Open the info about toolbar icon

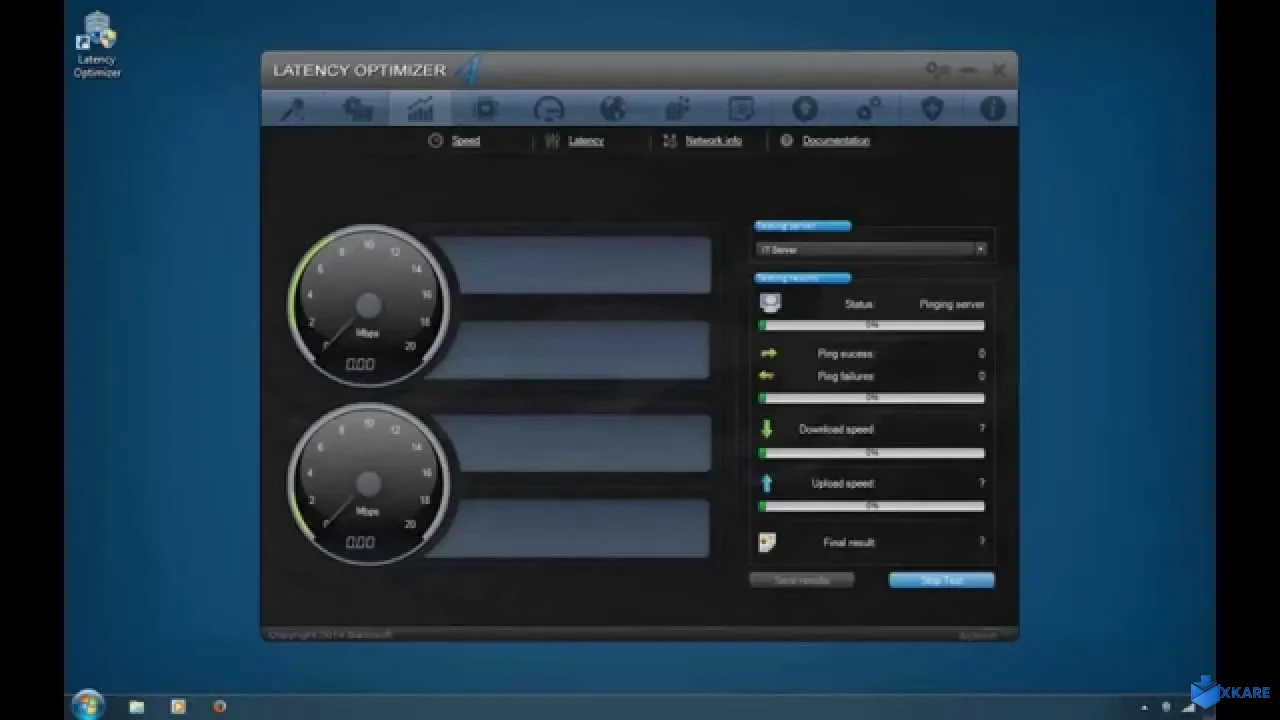point(993,108)
